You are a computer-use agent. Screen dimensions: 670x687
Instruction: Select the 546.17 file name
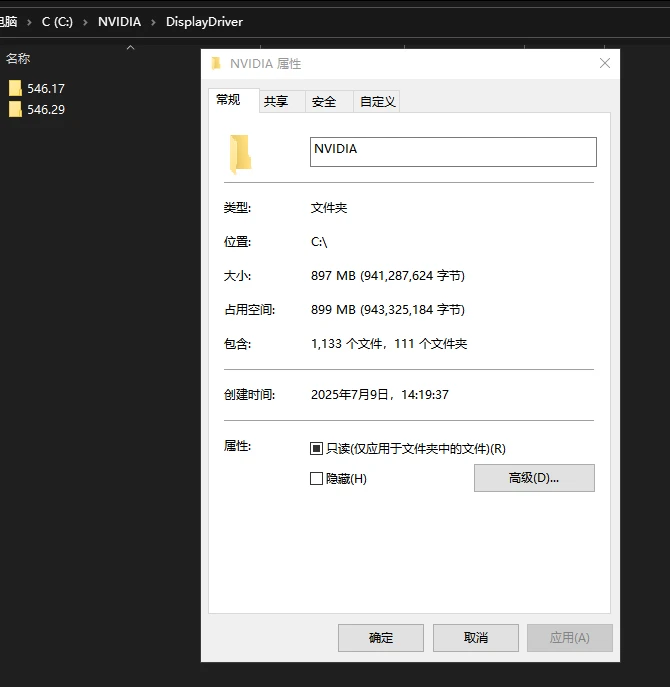pos(46,89)
